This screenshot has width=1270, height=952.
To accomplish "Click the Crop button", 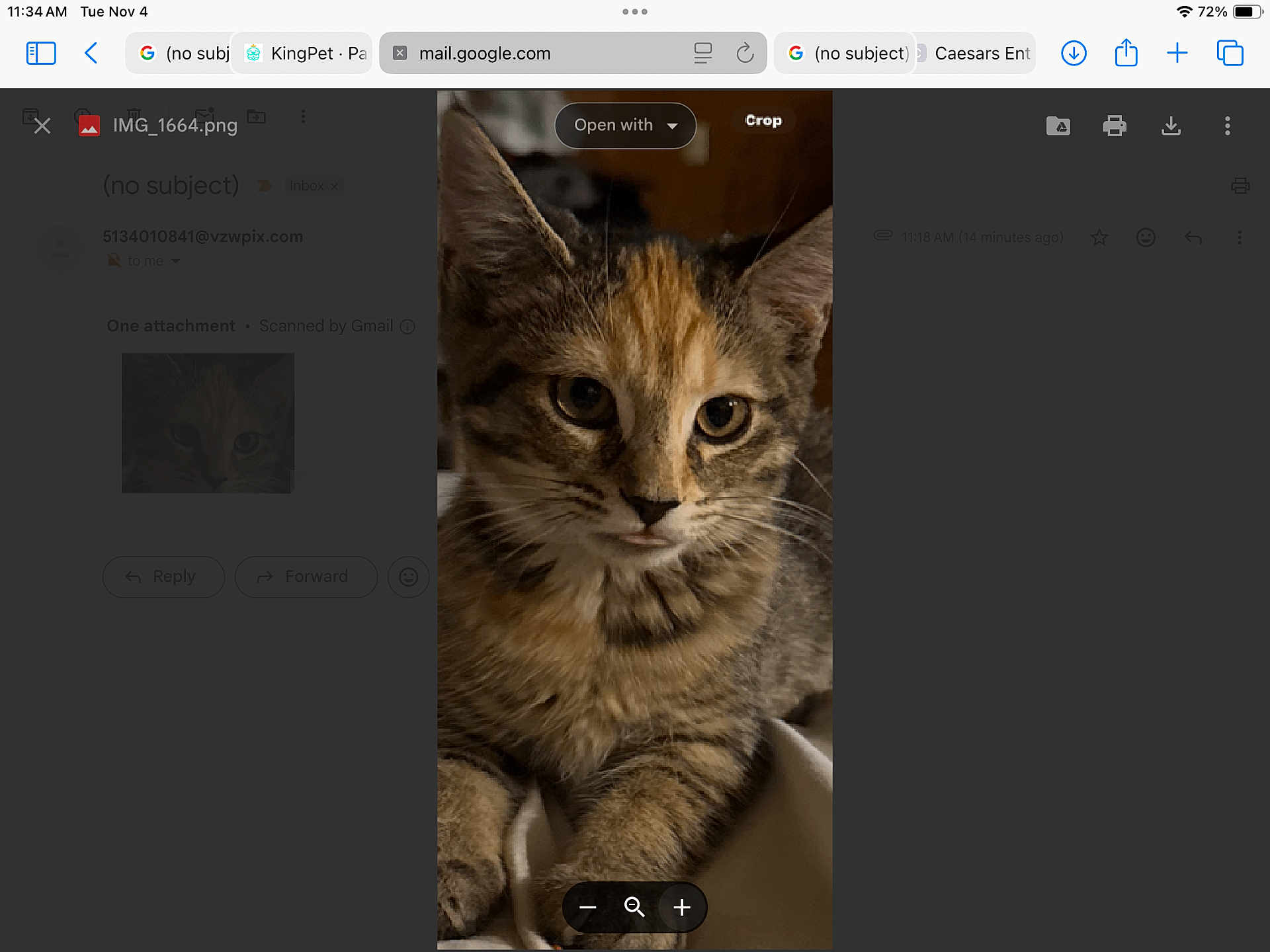I will pyautogui.click(x=763, y=120).
